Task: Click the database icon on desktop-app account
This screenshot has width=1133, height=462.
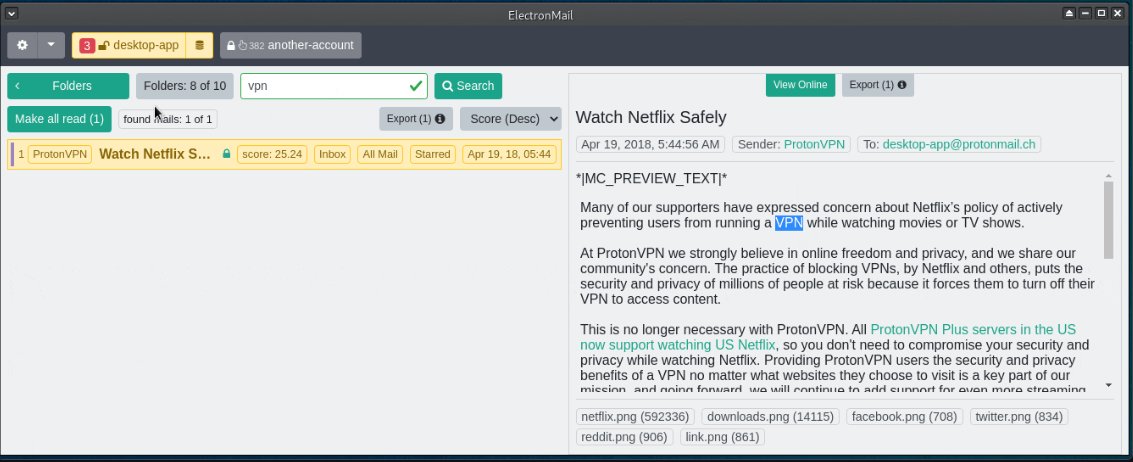Action: click(x=199, y=46)
